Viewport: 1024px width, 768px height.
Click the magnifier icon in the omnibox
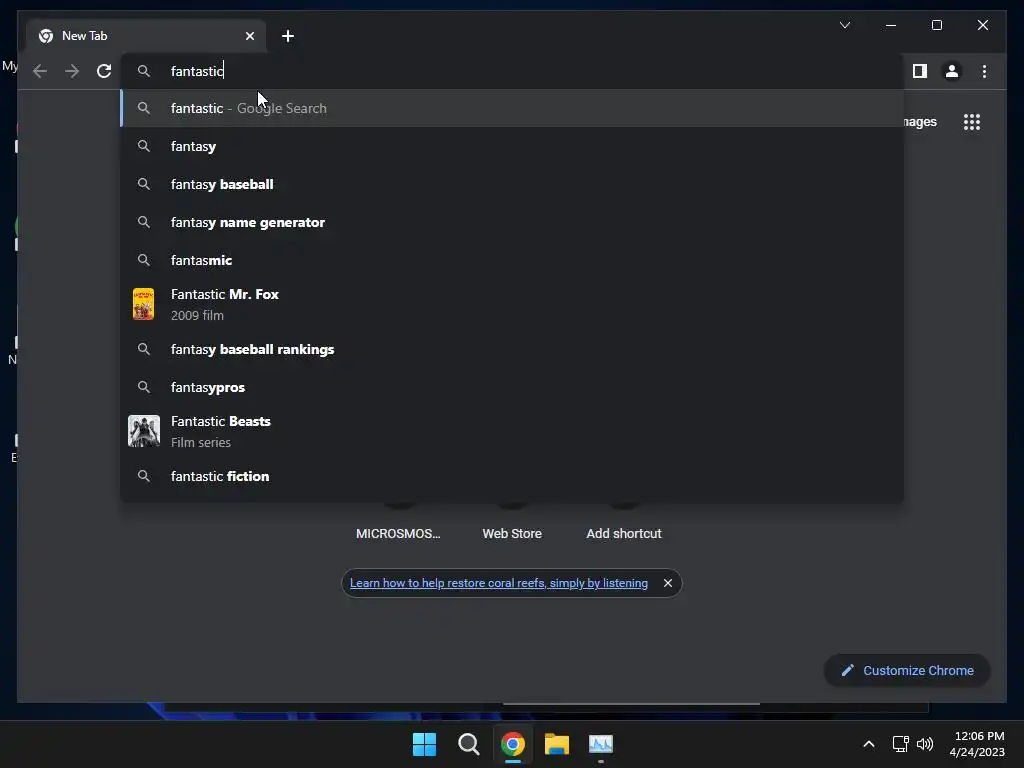144,71
